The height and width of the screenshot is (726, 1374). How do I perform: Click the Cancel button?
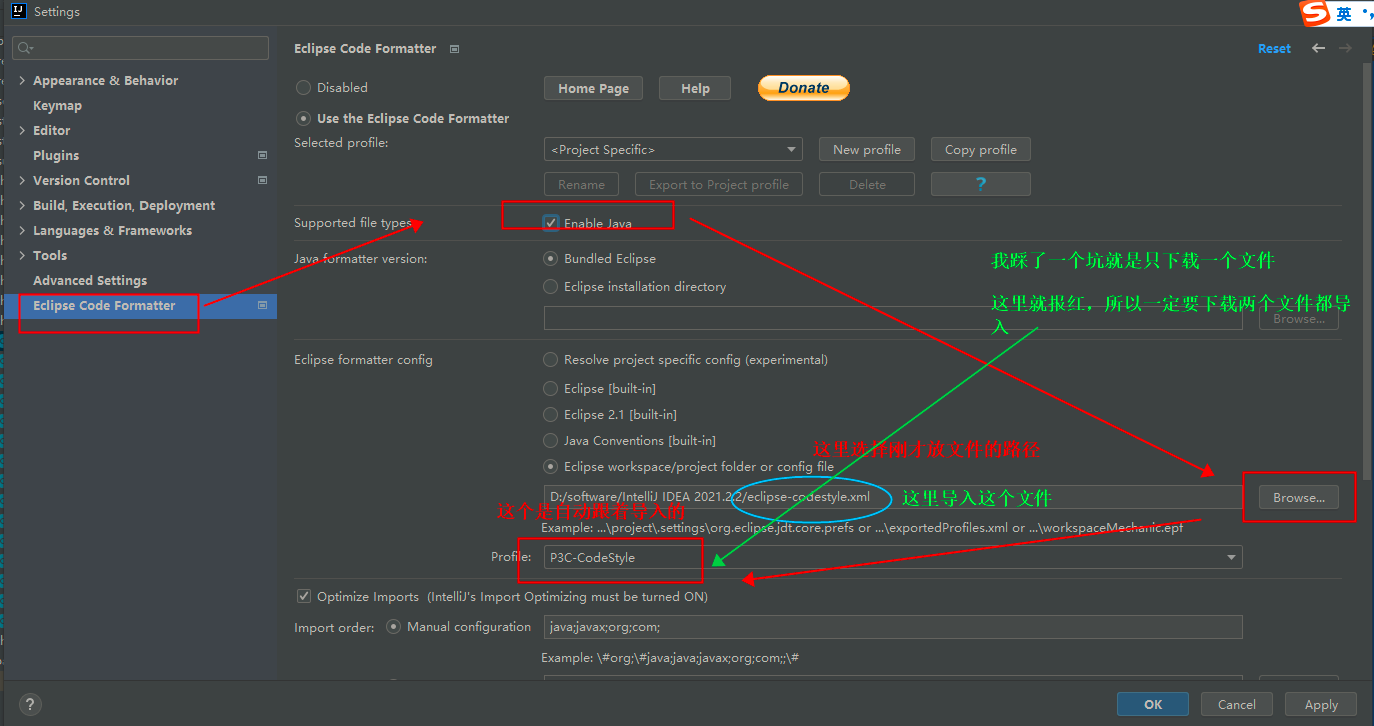point(1237,704)
